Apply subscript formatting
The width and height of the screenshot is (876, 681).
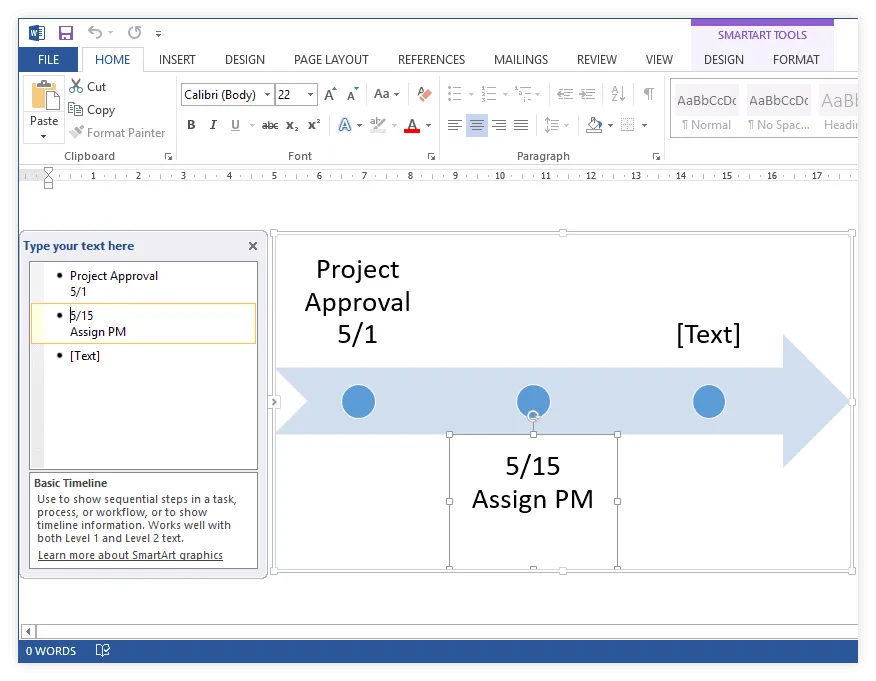(292, 126)
